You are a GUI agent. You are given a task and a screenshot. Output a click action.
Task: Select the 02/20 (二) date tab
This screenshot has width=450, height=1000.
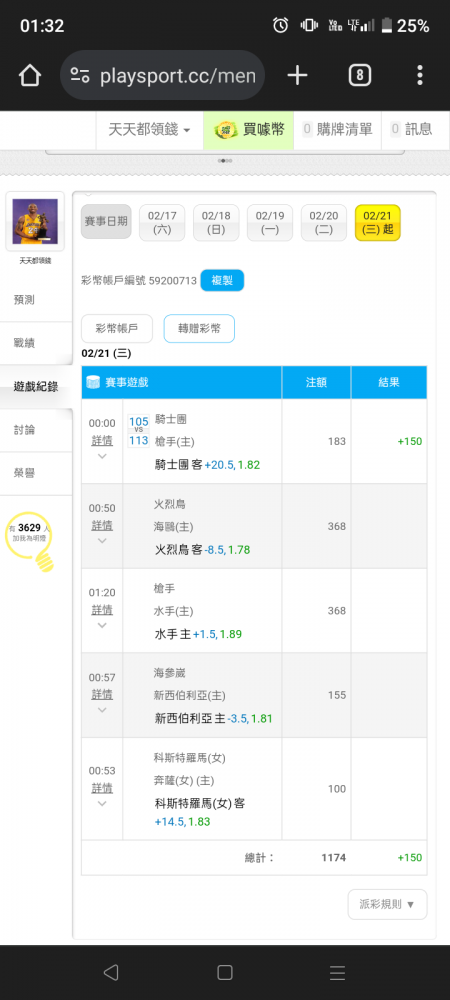[x=324, y=223]
